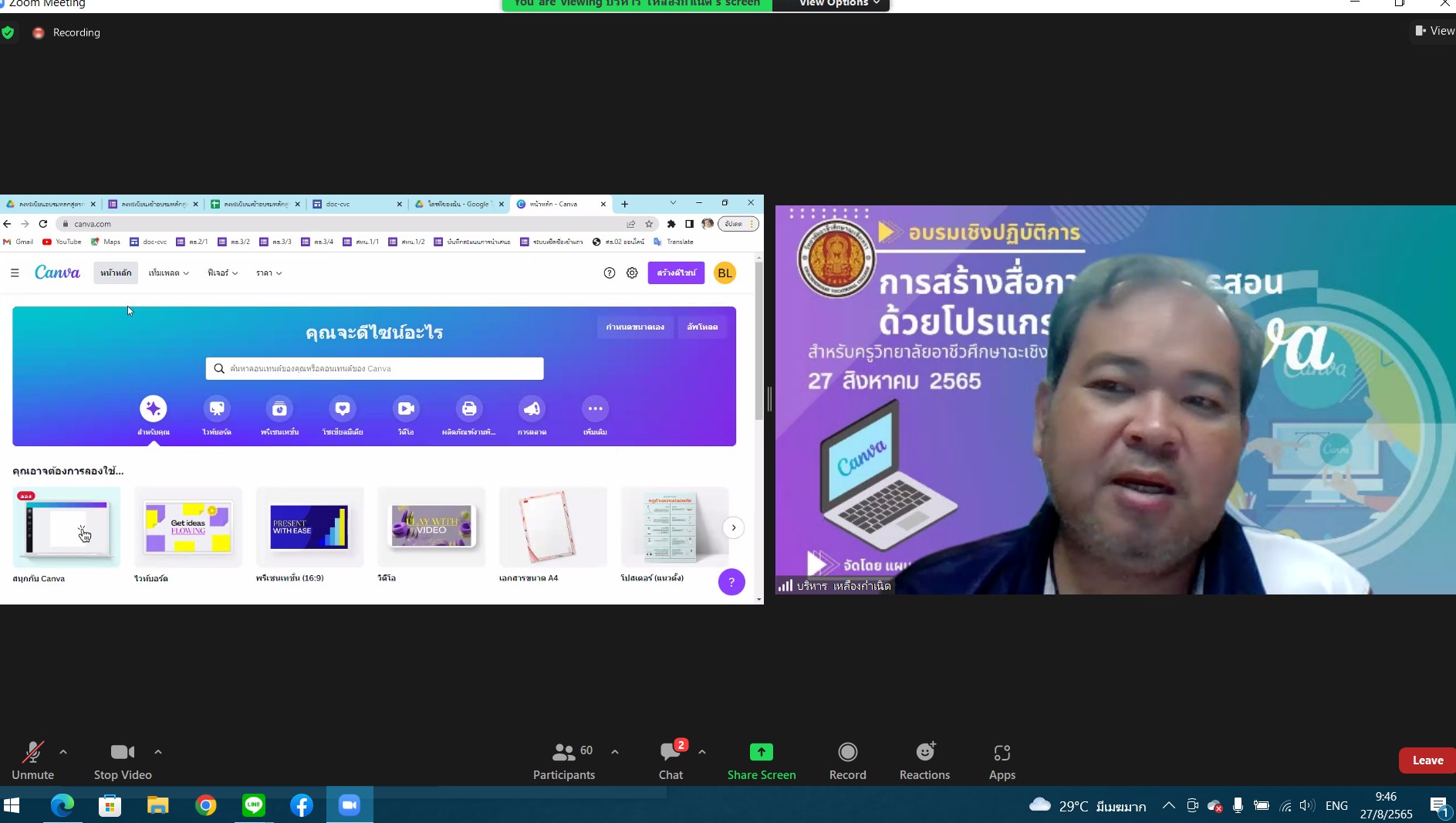Close the หน้าหลัก - Canva browser tab
The width and height of the screenshot is (1456, 823).
tap(603, 204)
